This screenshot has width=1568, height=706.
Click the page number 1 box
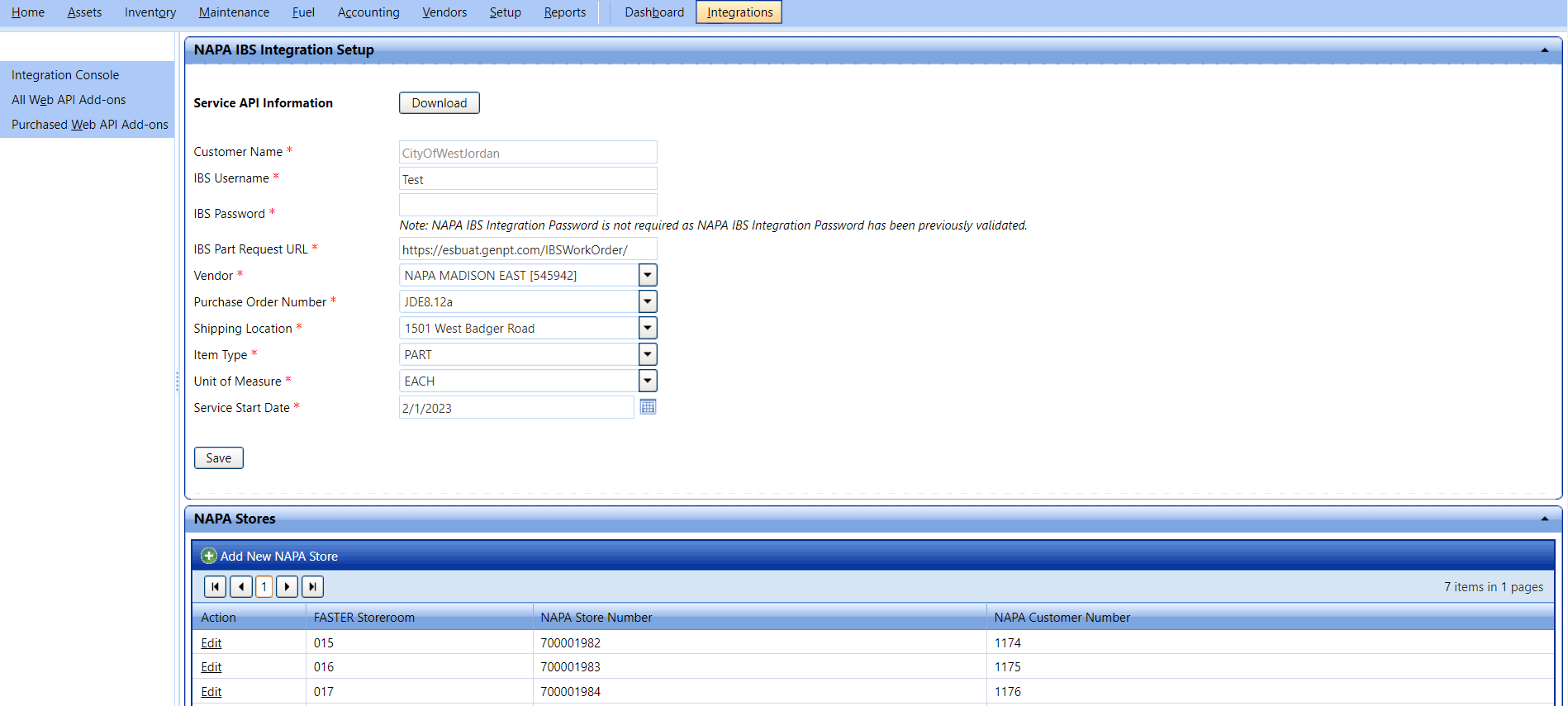(264, 586)
